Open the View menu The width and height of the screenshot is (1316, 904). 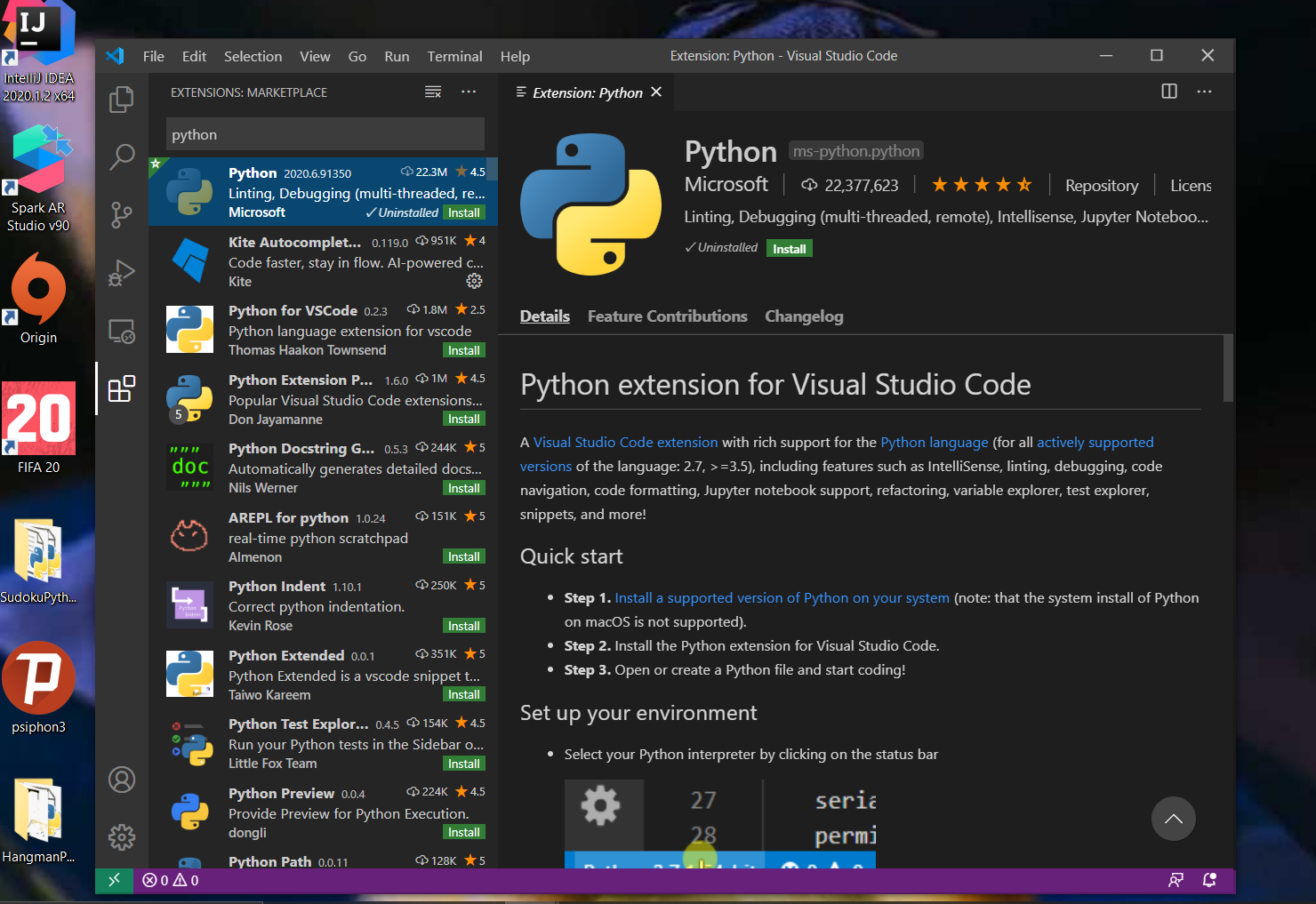click(x=315, y=56)
